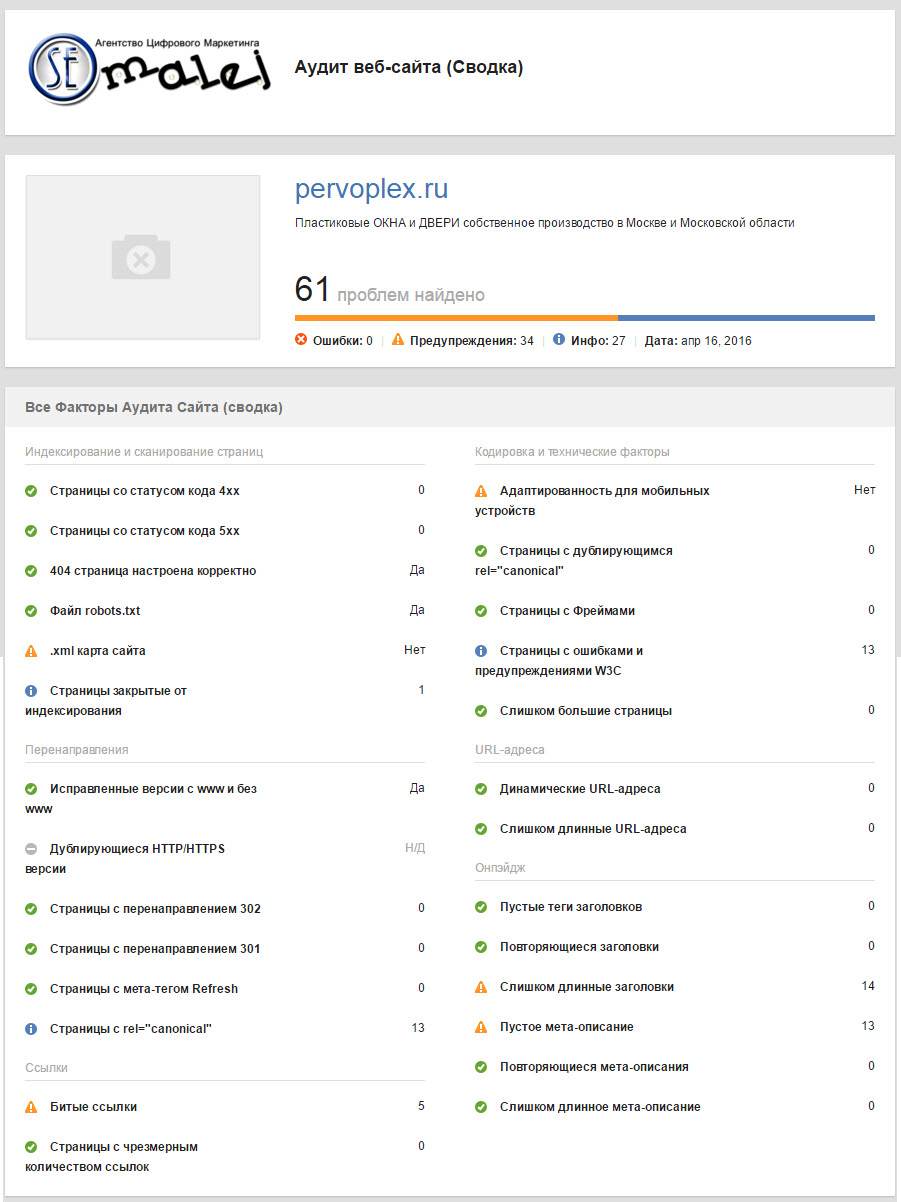Image resolution: width=901 pixels, height=1202 pixels.
Task: Click the orange part of the issues bar
Action: (456, 318)
